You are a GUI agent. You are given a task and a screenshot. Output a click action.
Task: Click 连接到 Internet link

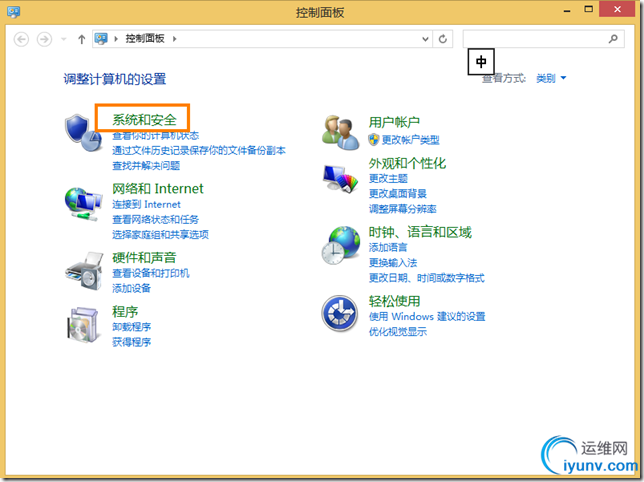tap(146, 204)
